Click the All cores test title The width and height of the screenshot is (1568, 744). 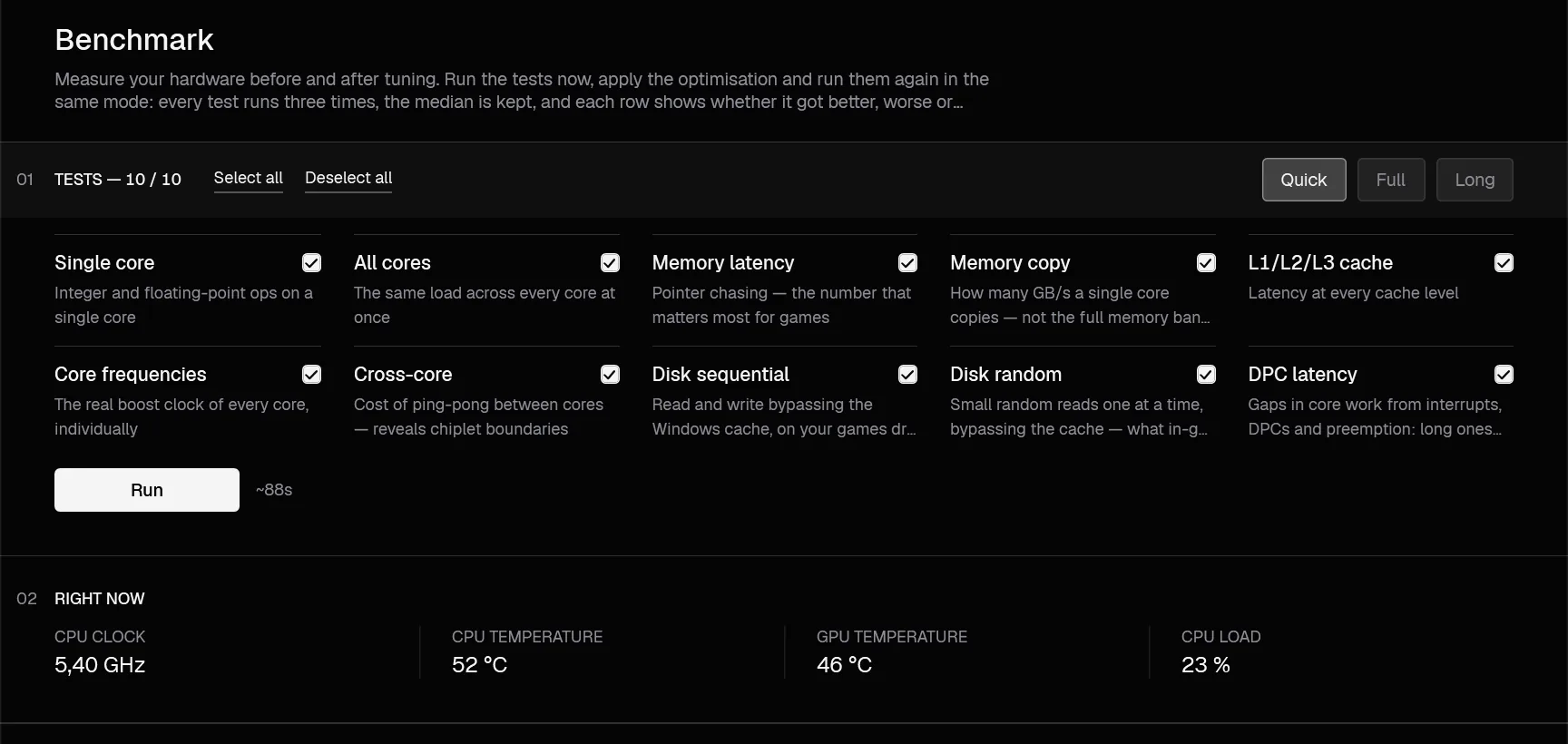392,263
